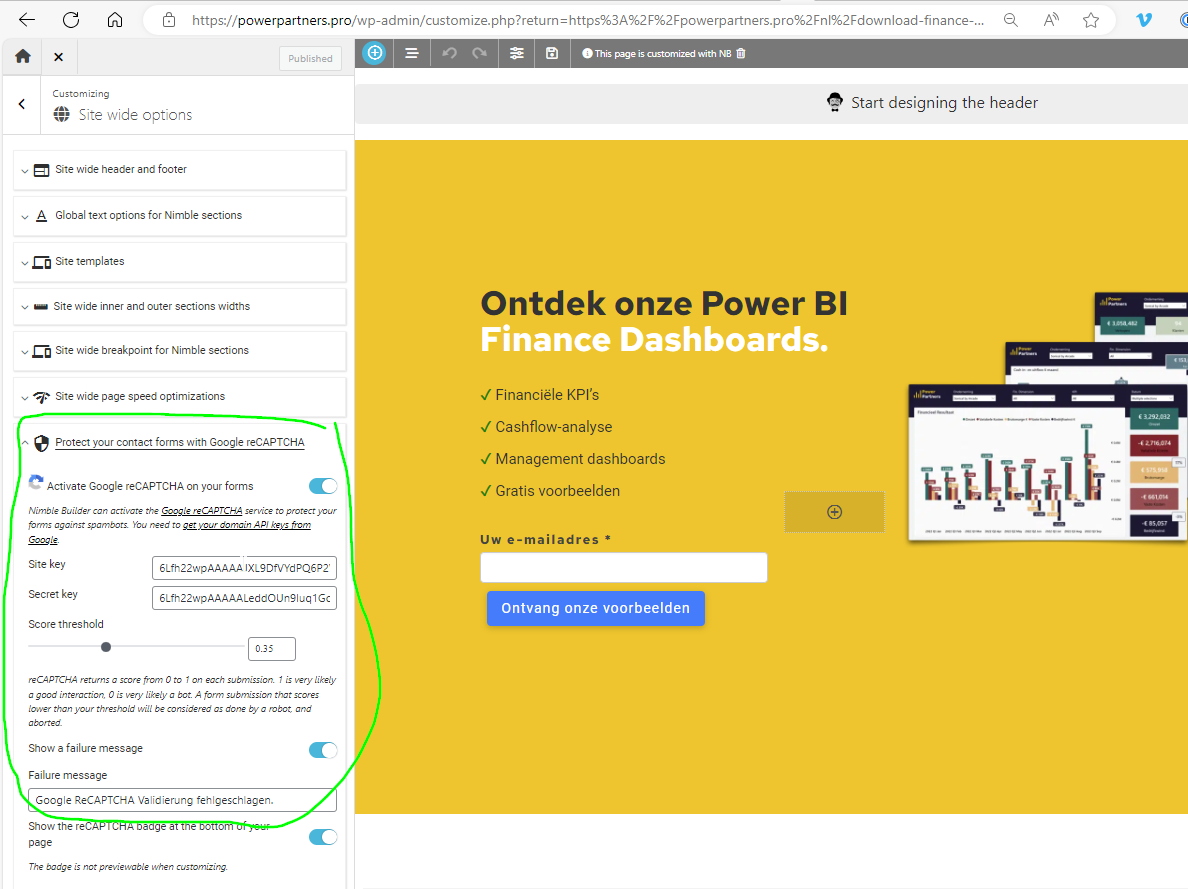Click the globe icon by Site wide options
Screen dimensions: 1188x889
[x=61, y=114]
